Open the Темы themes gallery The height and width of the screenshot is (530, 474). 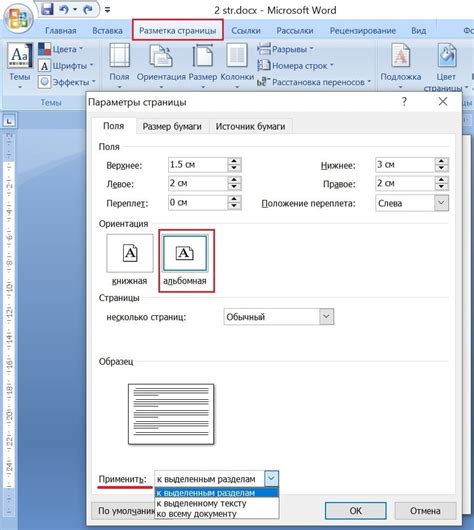tap(20, 66)
